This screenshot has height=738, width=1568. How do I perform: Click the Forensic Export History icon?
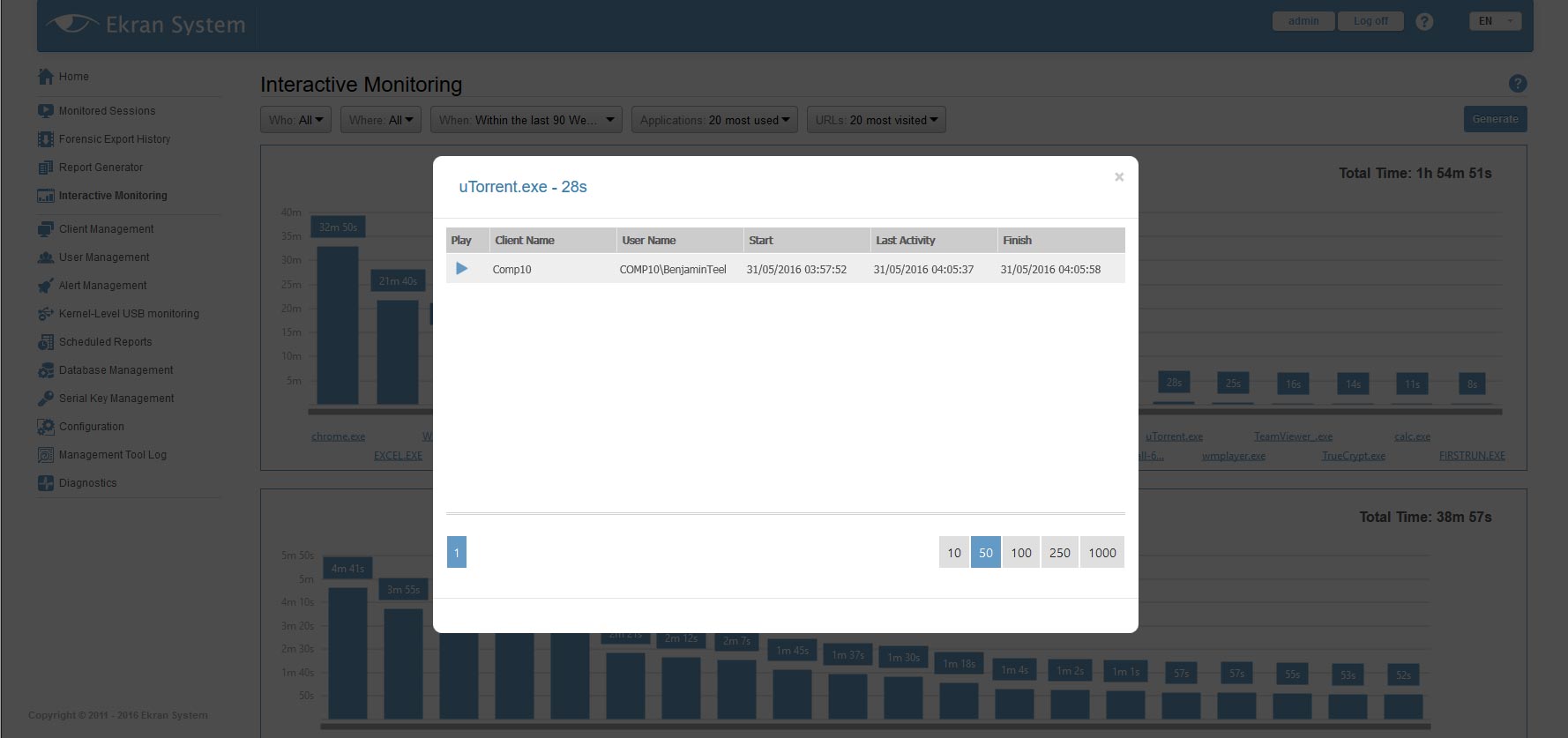46,139
